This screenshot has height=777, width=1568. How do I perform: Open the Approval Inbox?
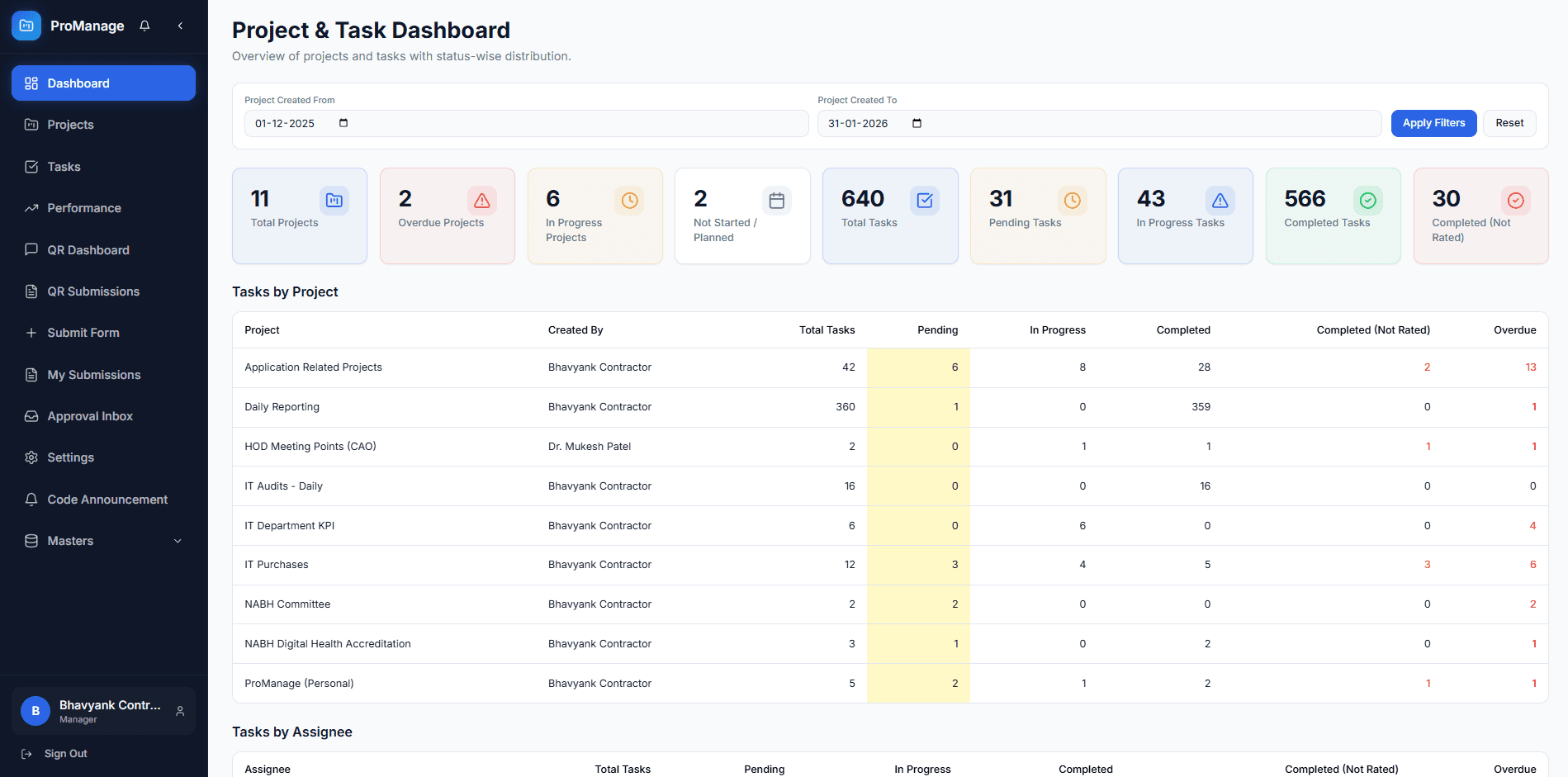(x=90, y=416)
